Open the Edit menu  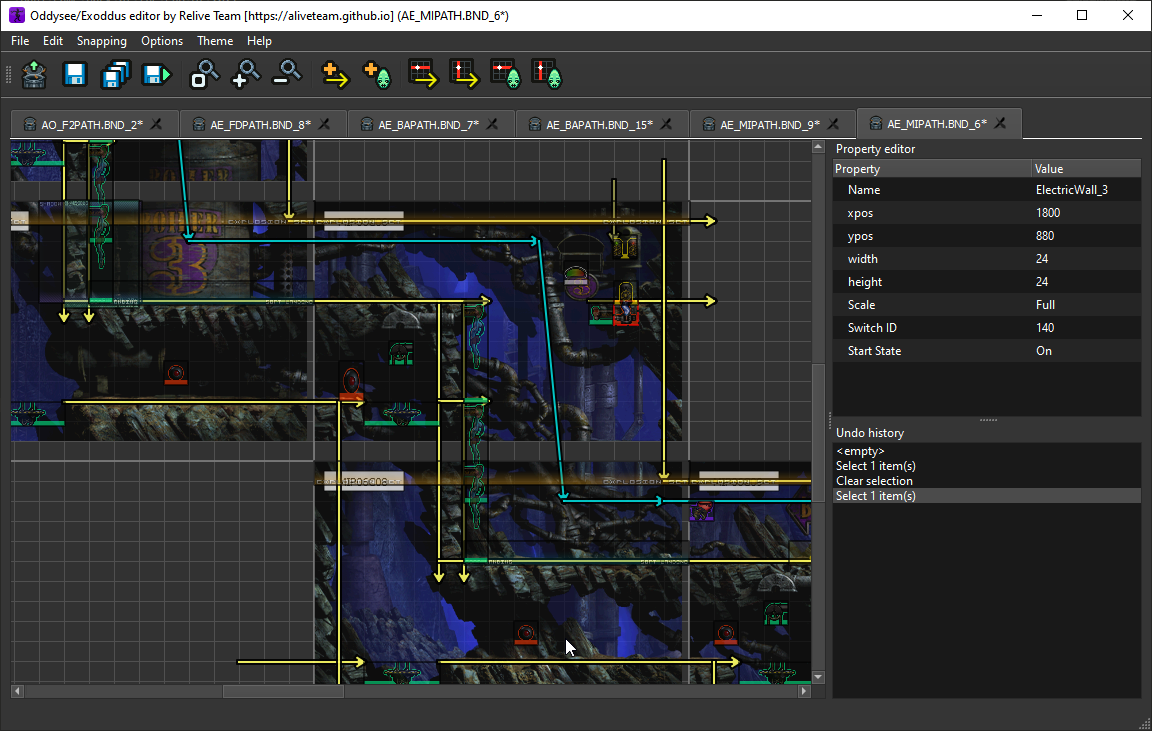coord(53,41)
